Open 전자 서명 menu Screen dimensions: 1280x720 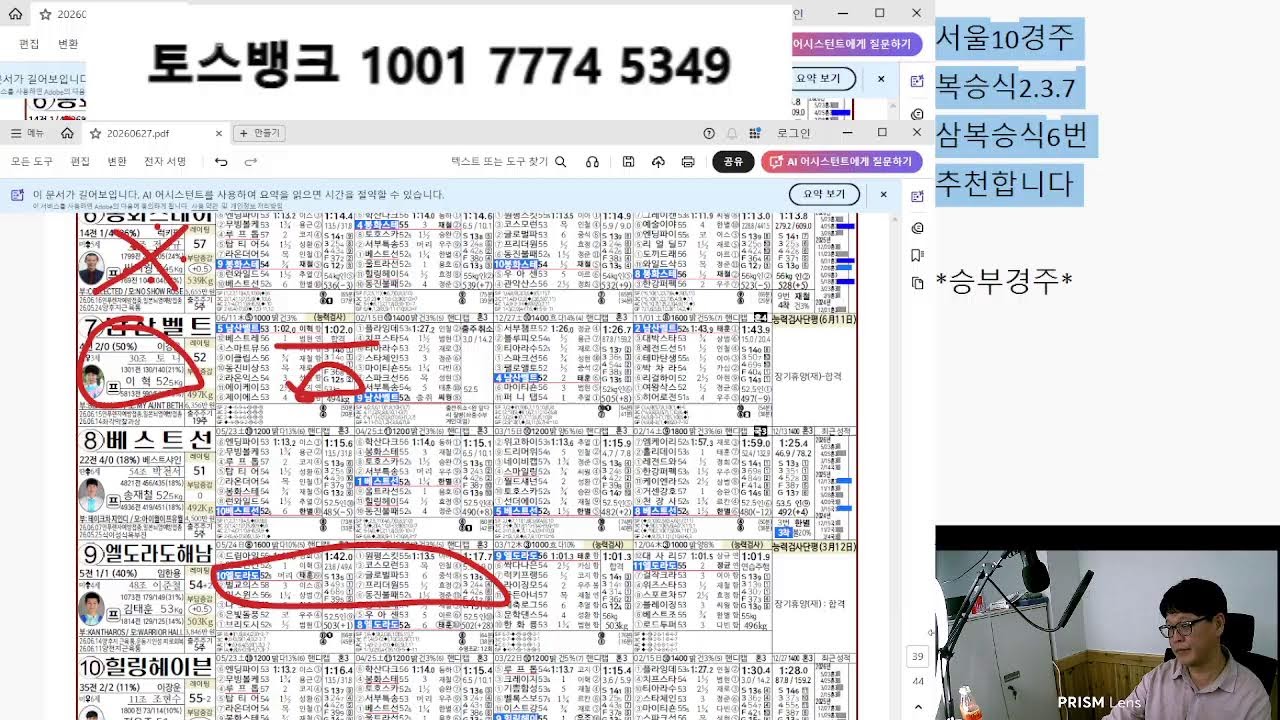tap(165, 162)
